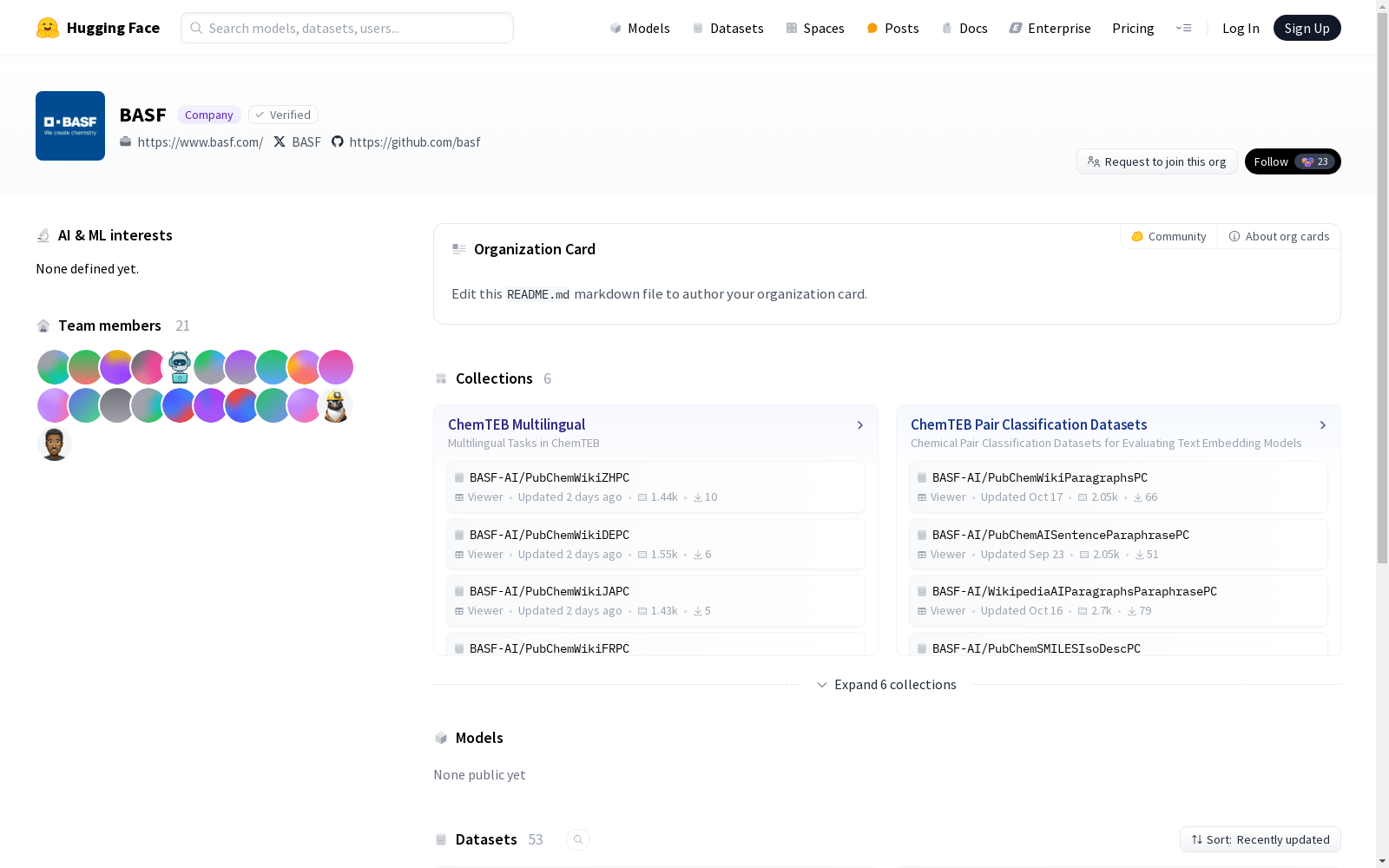Screen dimensions: 1389x868
Task: Open About org cards
Action: [1279, 236]
